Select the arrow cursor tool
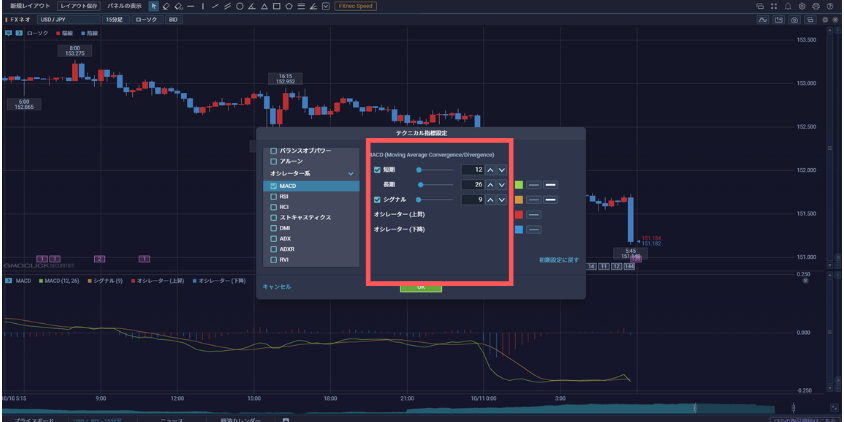 [154, 6]
